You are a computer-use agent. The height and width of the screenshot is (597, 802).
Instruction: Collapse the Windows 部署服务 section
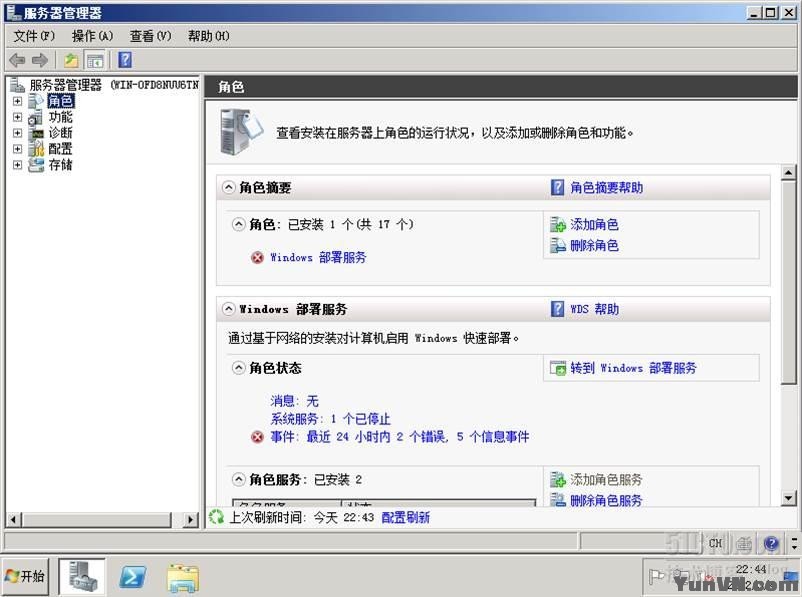pos(229,309)
